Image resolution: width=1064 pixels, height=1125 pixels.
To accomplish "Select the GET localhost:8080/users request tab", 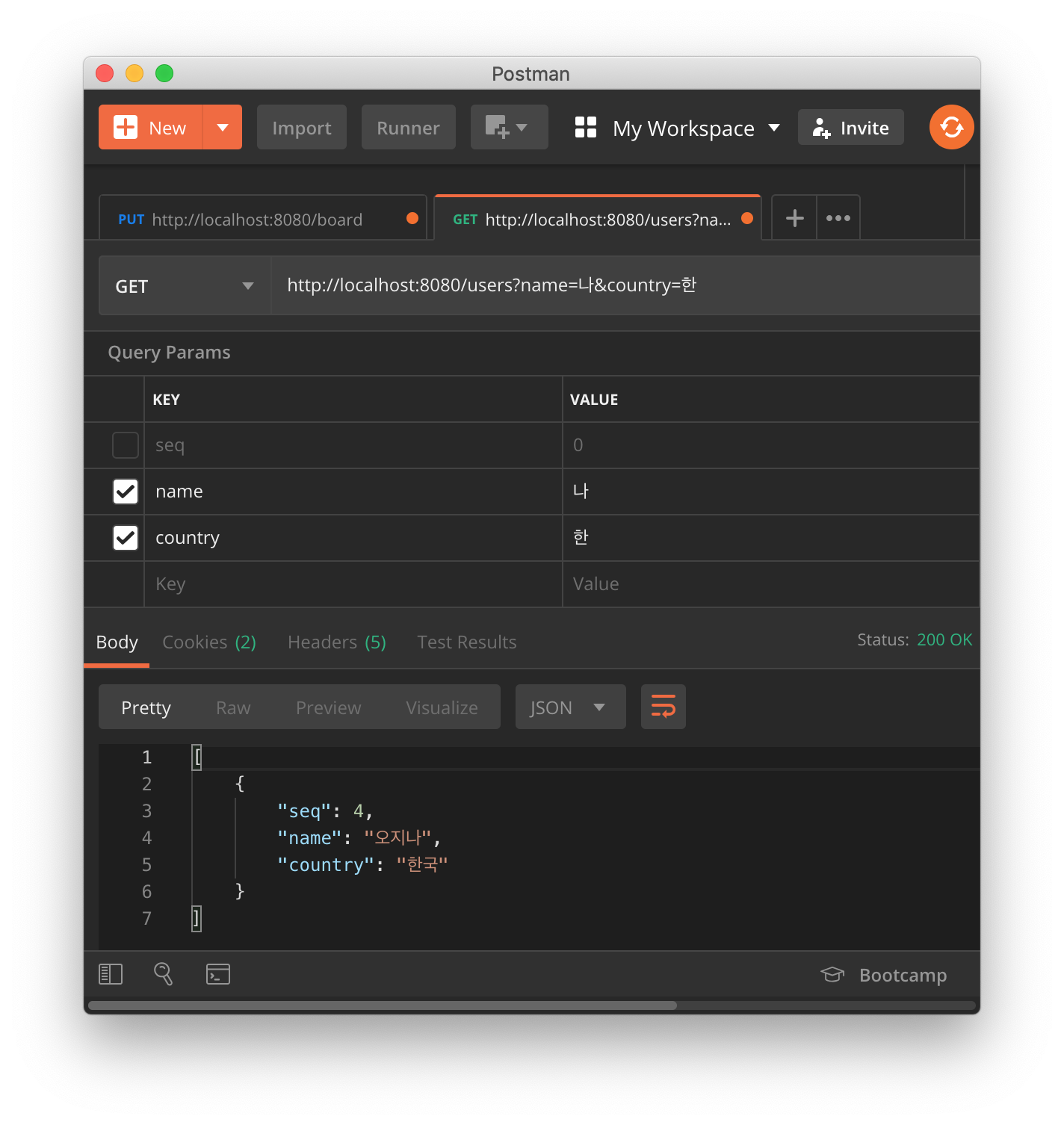I will point(597,218).
